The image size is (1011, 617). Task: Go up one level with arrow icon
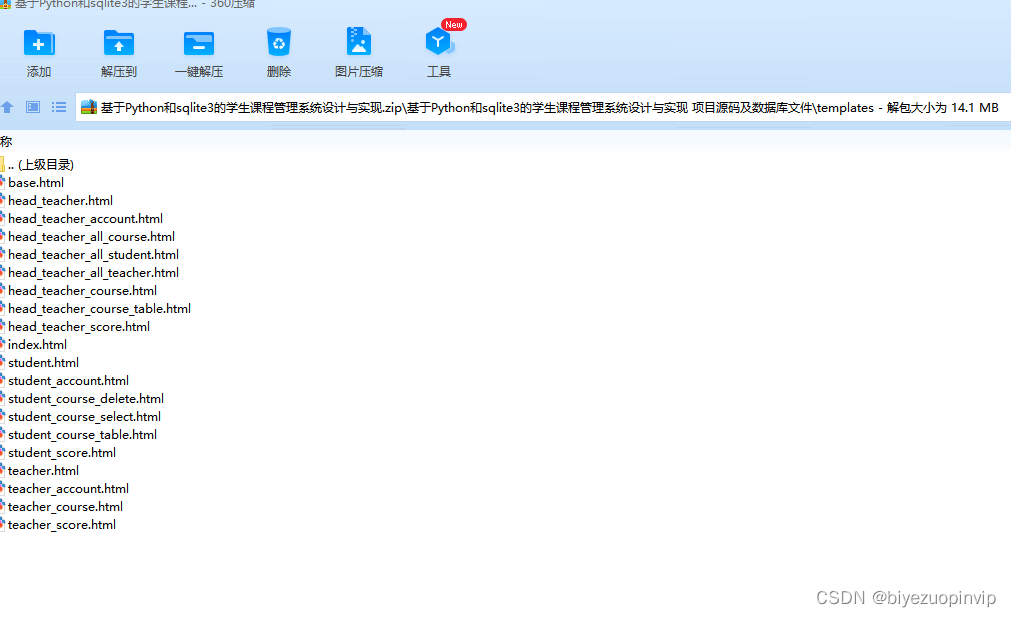point(7,107)
